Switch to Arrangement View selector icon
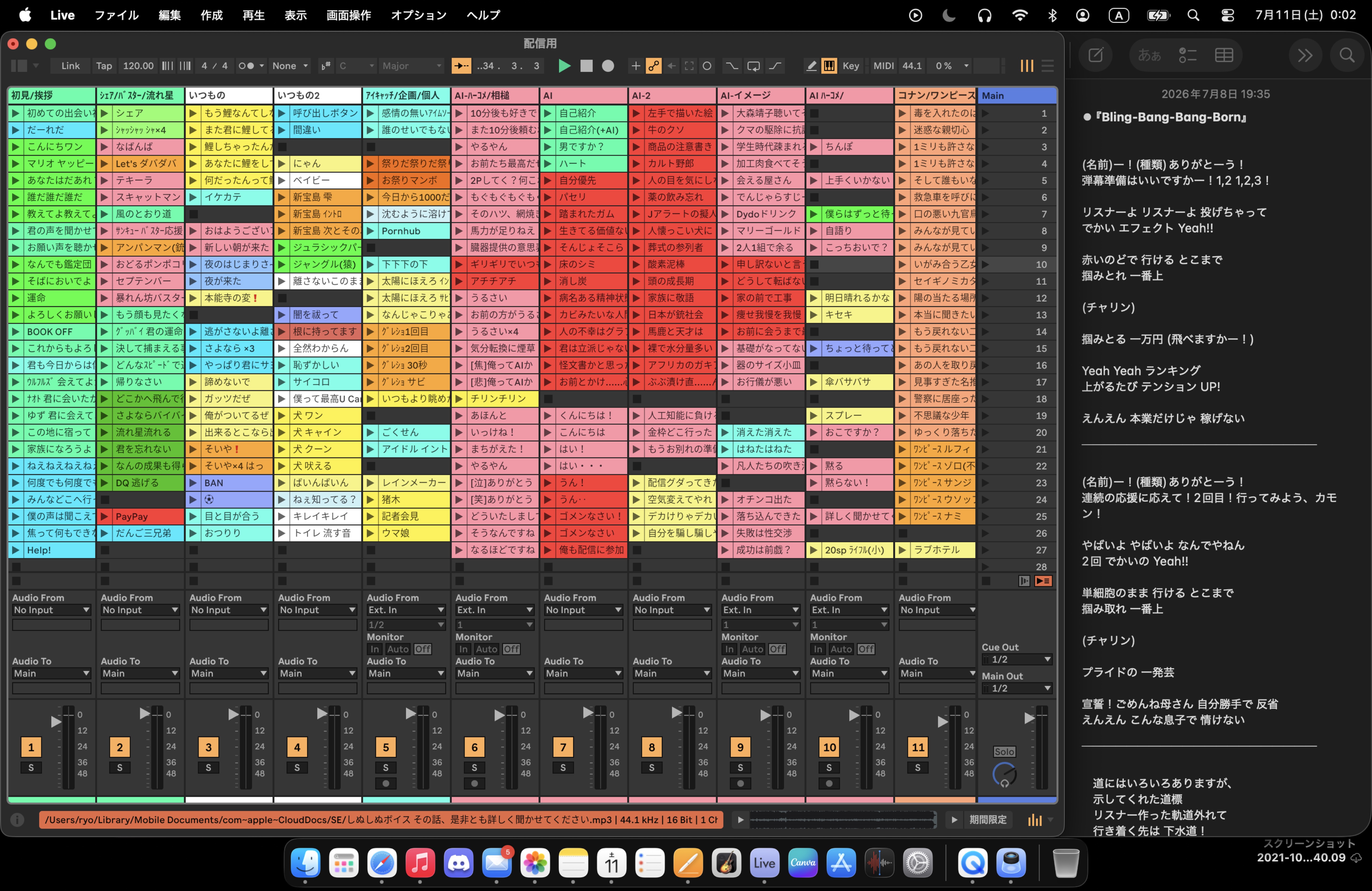The height and width of the screenshot is (891, 1372). (1047, 66)
